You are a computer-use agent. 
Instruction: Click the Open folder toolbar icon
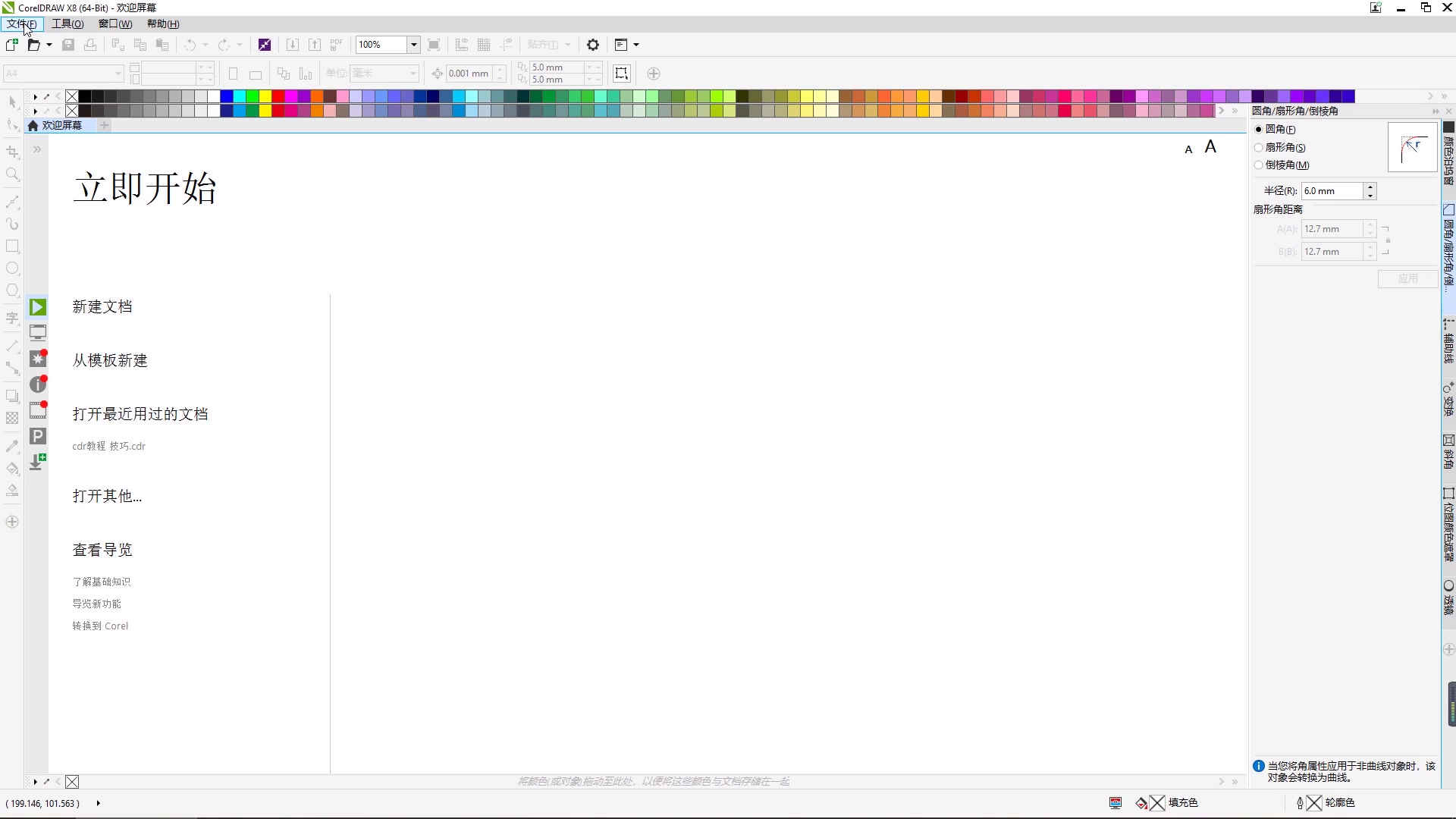coord(33,45)
